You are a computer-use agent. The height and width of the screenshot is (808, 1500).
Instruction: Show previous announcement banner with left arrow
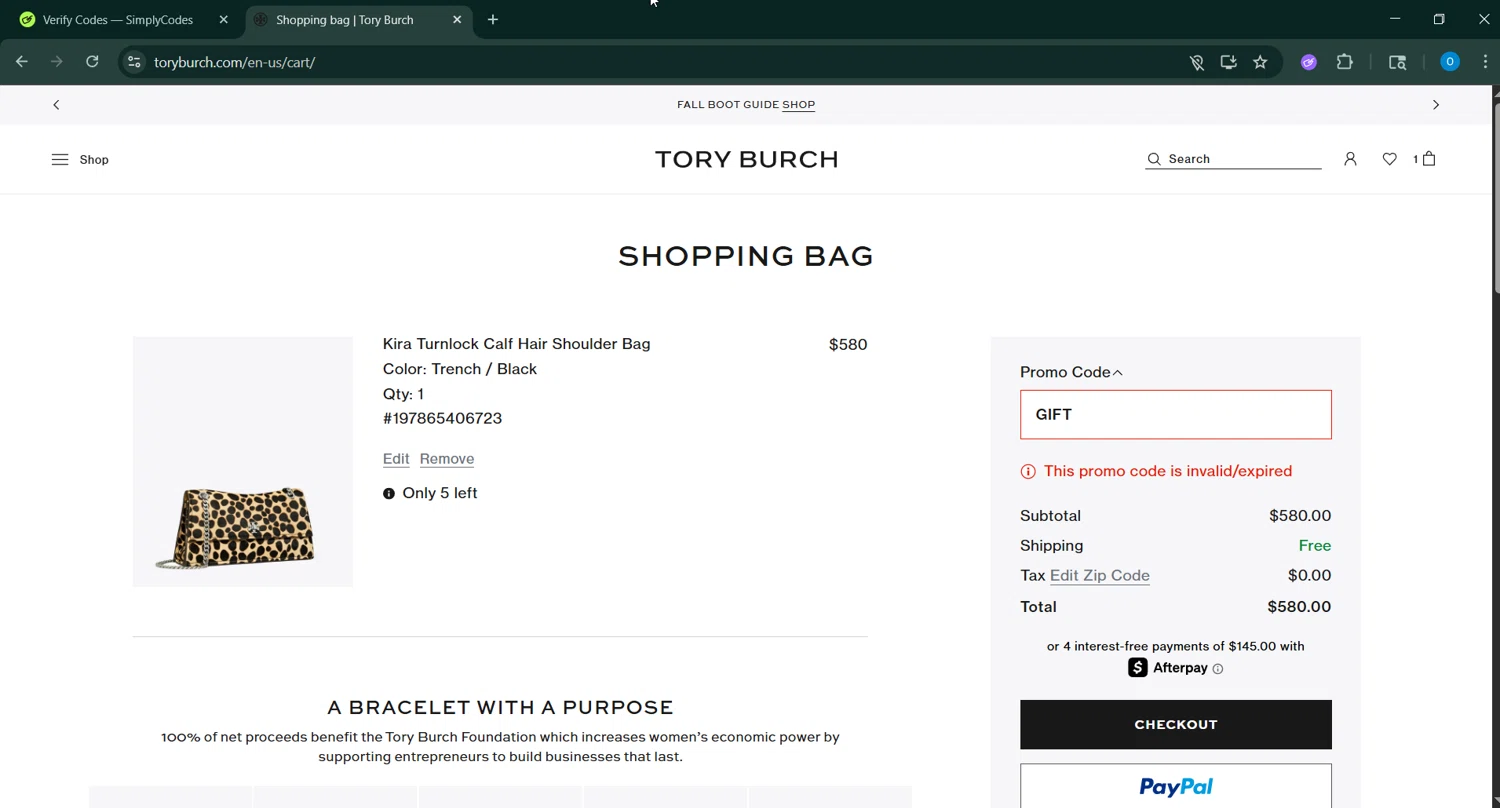click(56, 105)
